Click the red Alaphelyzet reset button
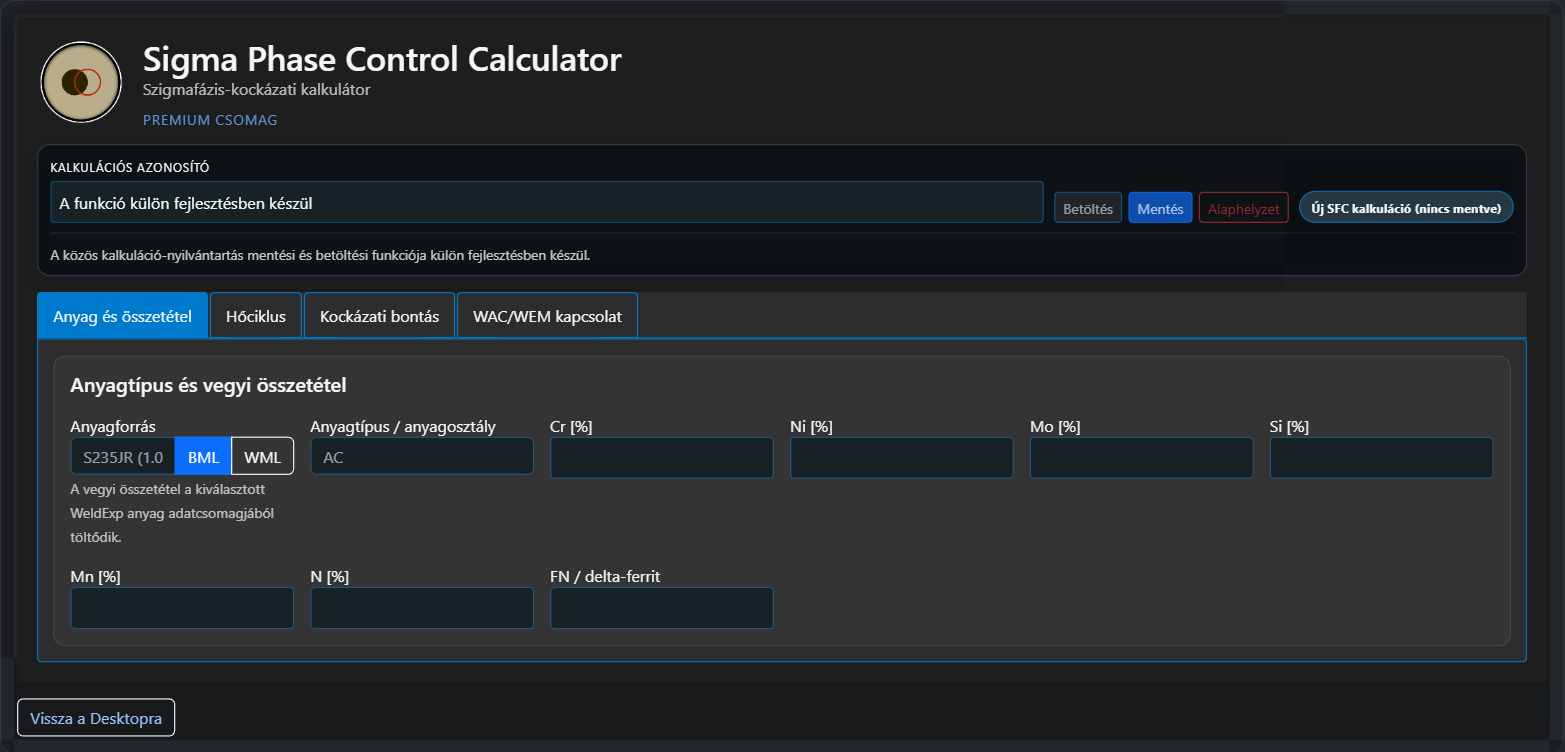Screen dimensions: 1565x752 pyautogui.click(x=1244, y=208)
